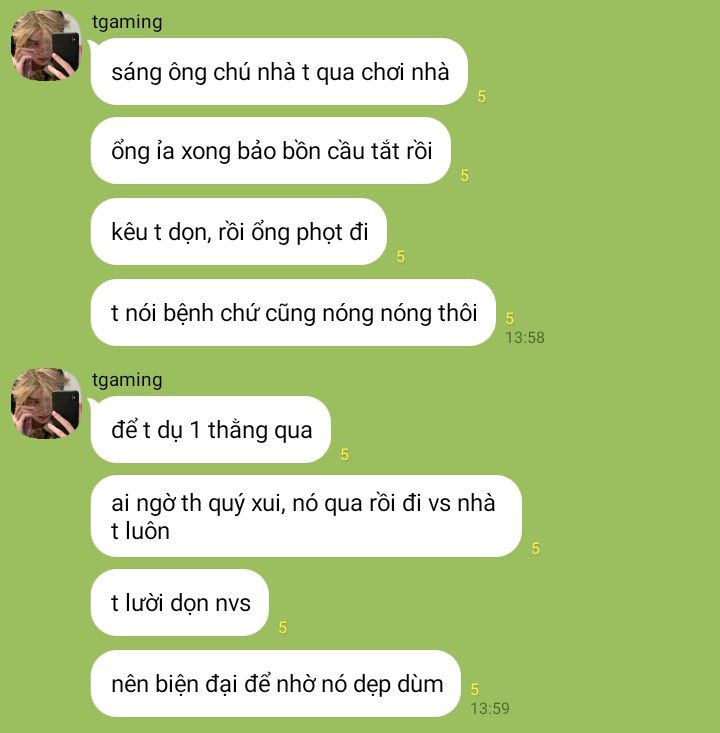Tap read count beside 't lười dọn nvs'
Screen dimensions: 720x733
point(282,627)
